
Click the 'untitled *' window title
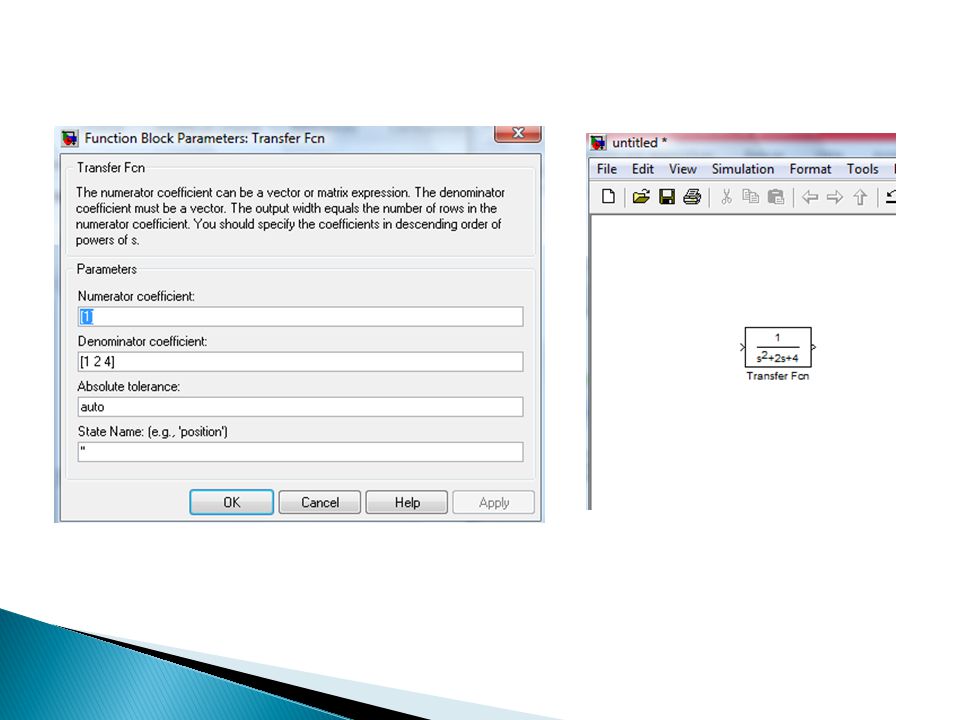click(x=640, y=143)
